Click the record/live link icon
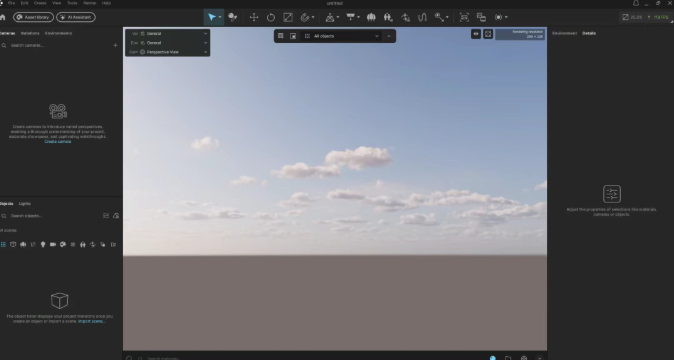This screenshot has width=674, height=360. 498,17
